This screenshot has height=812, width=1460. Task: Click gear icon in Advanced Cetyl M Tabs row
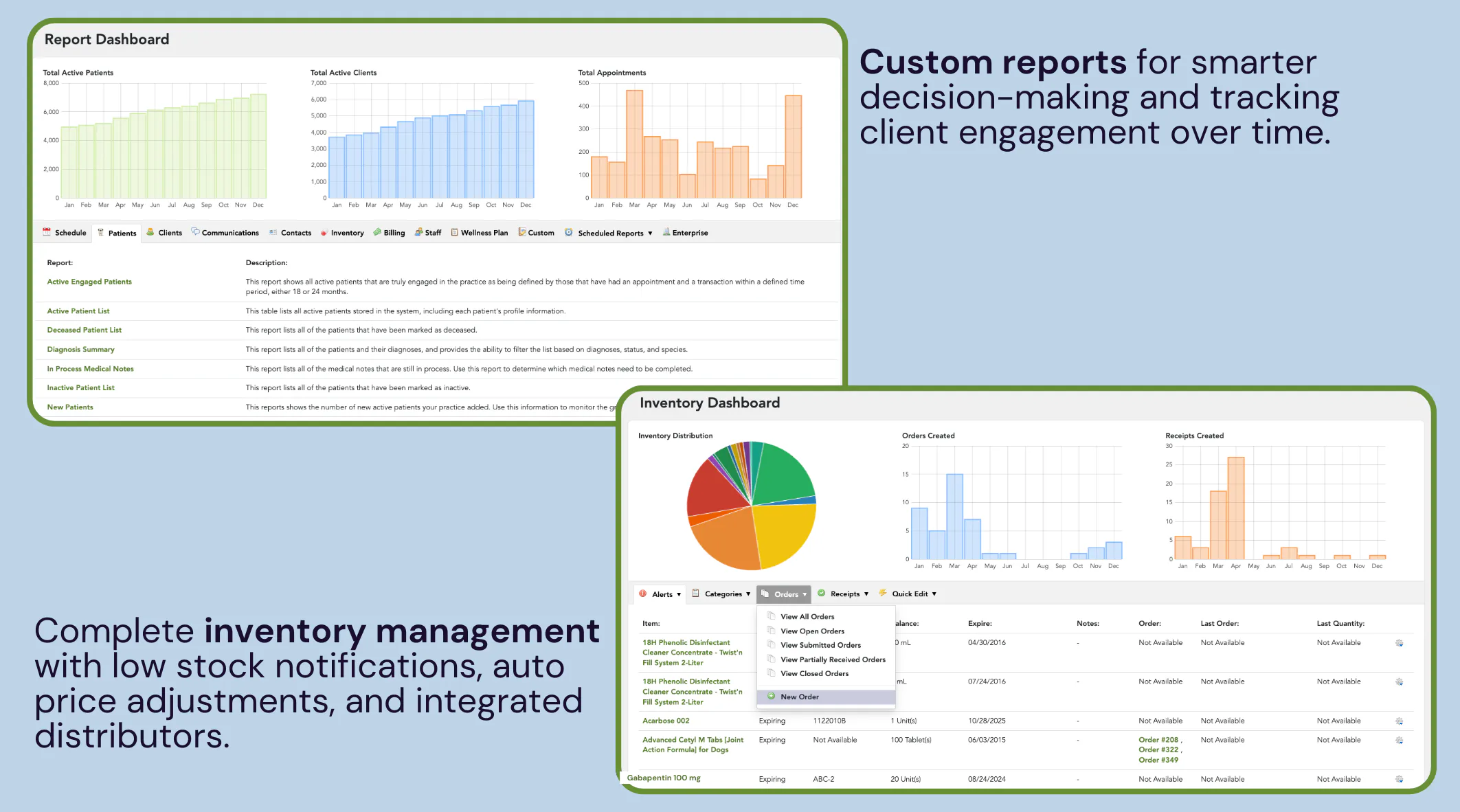coord(1400,741)
